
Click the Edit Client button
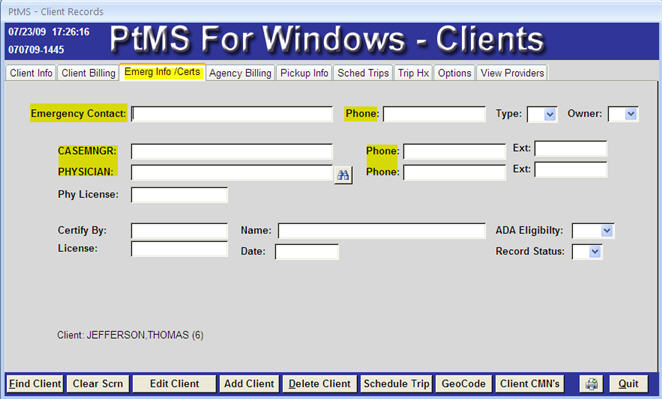click(174, 383)
